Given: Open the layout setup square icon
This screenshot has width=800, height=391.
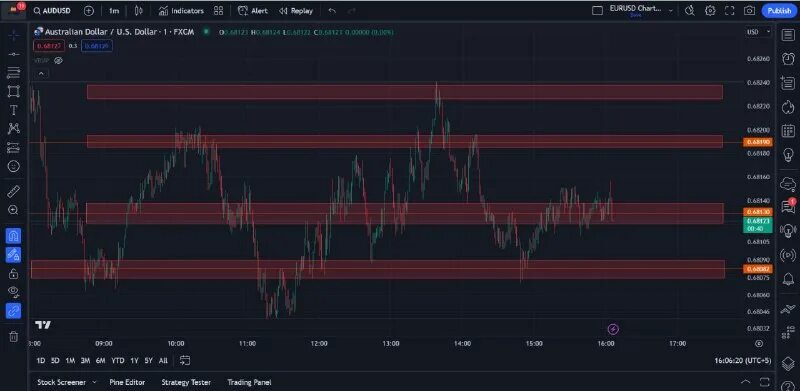Looking at the screenshot, I should tap(597, 11).
